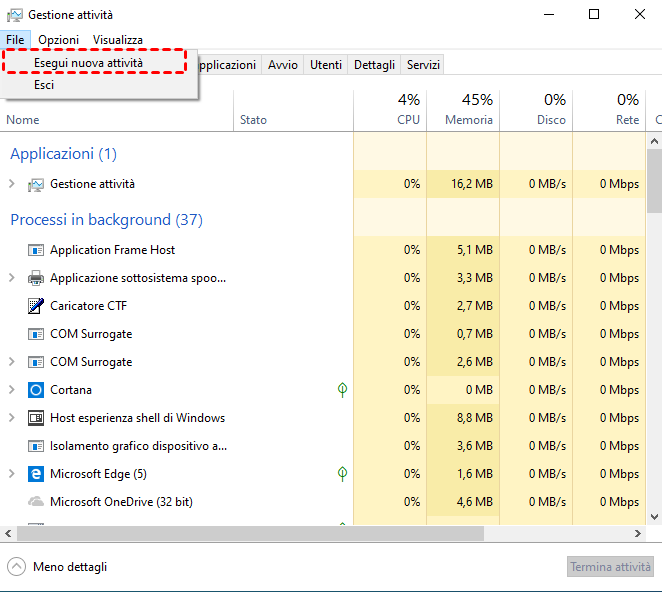The width and height of the screenshot is (662, 592).
Task: Click the Microsoft Edge process icon
Action: 36,474
